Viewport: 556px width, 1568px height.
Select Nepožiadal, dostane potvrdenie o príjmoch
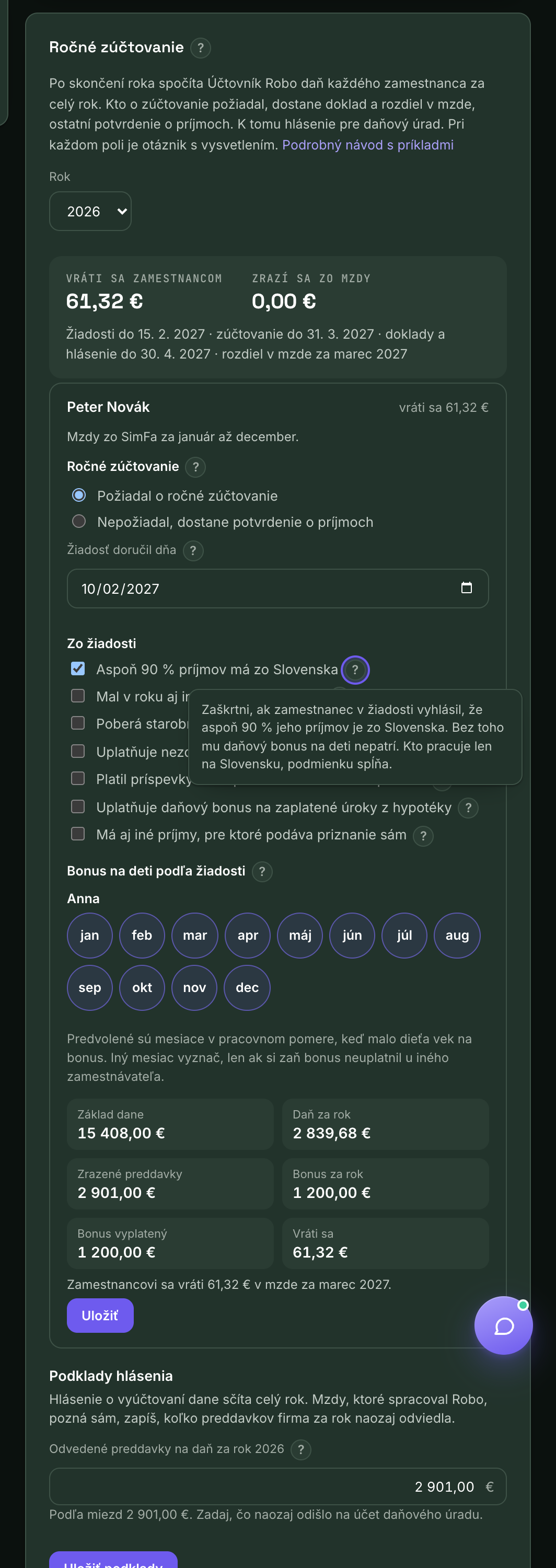tap(78, 521)
